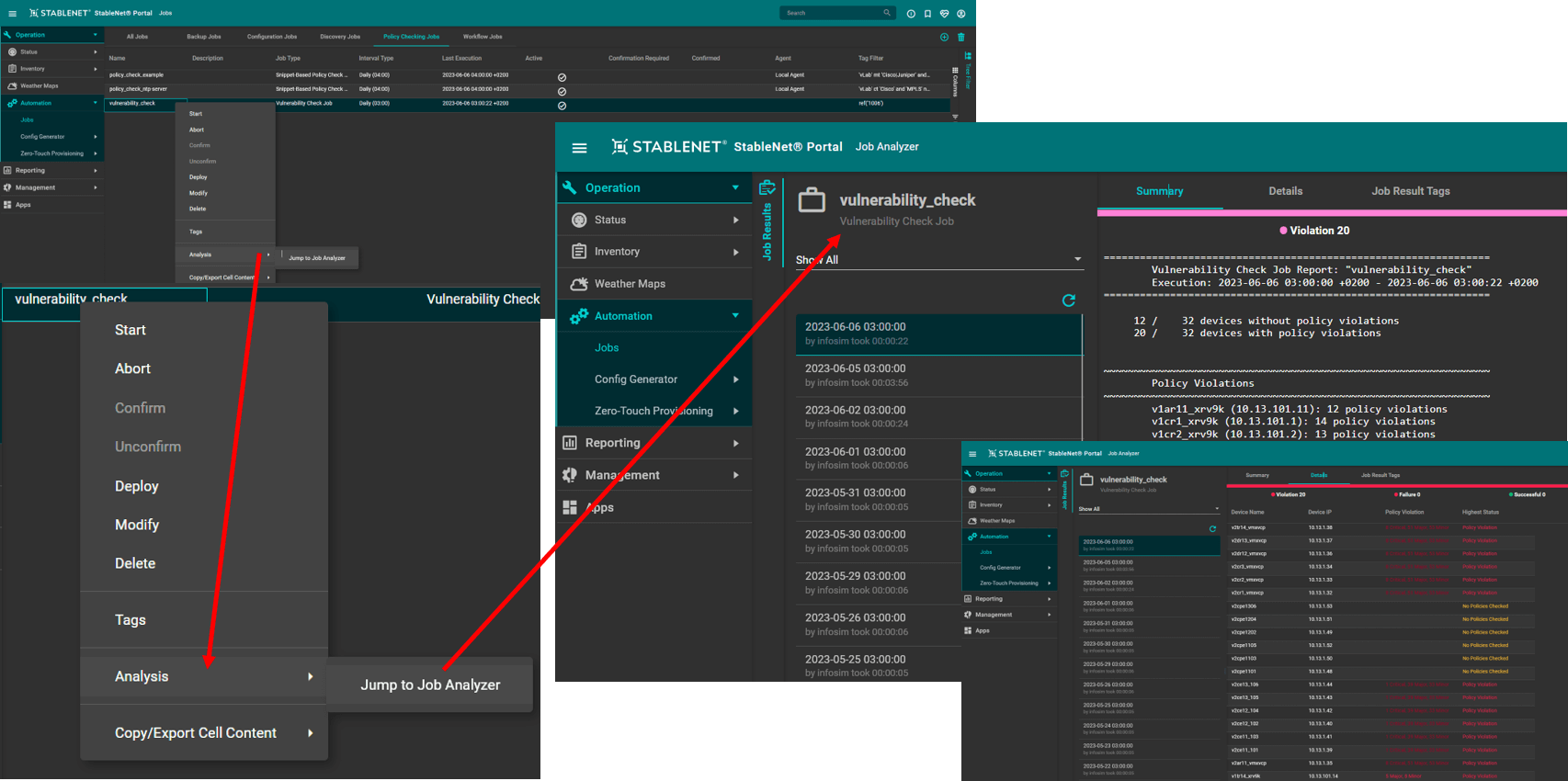
Task: Click Job Results clipboard icon in large Job Analyzer
Action: 767,187
